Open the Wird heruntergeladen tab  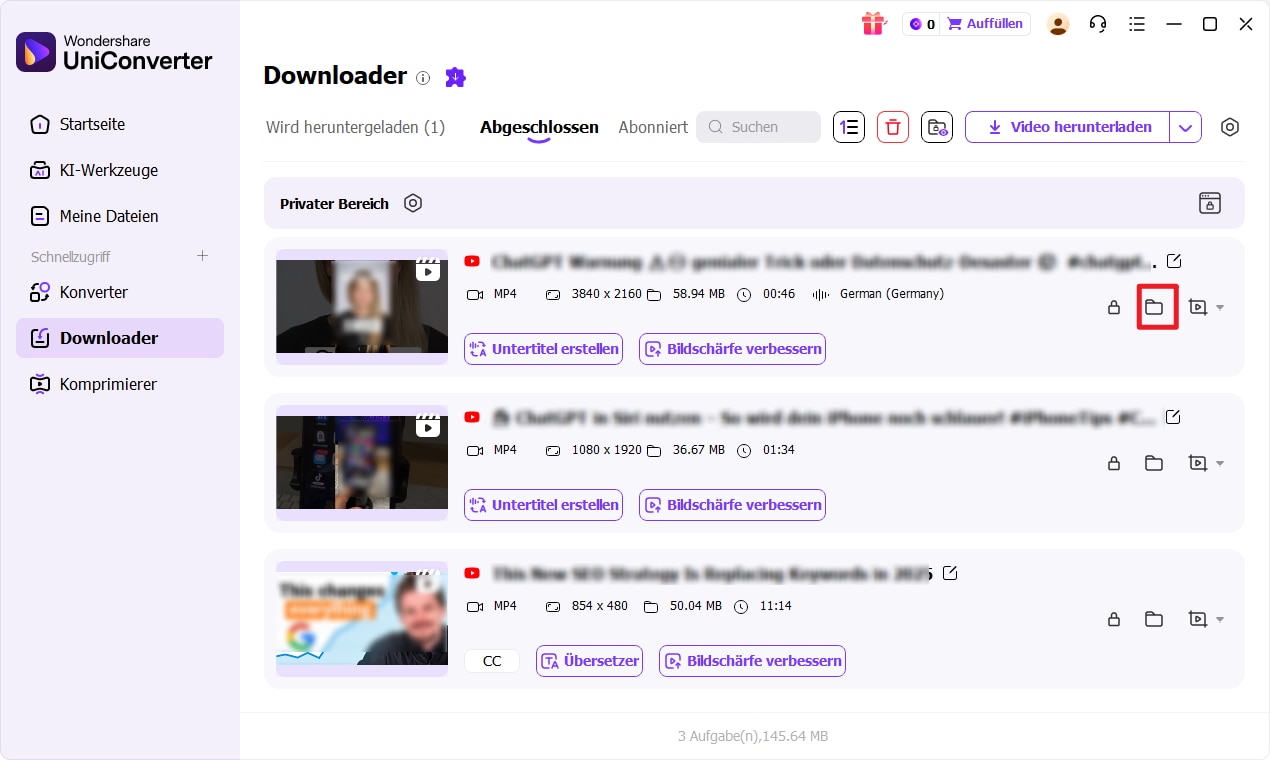point(355,127)
